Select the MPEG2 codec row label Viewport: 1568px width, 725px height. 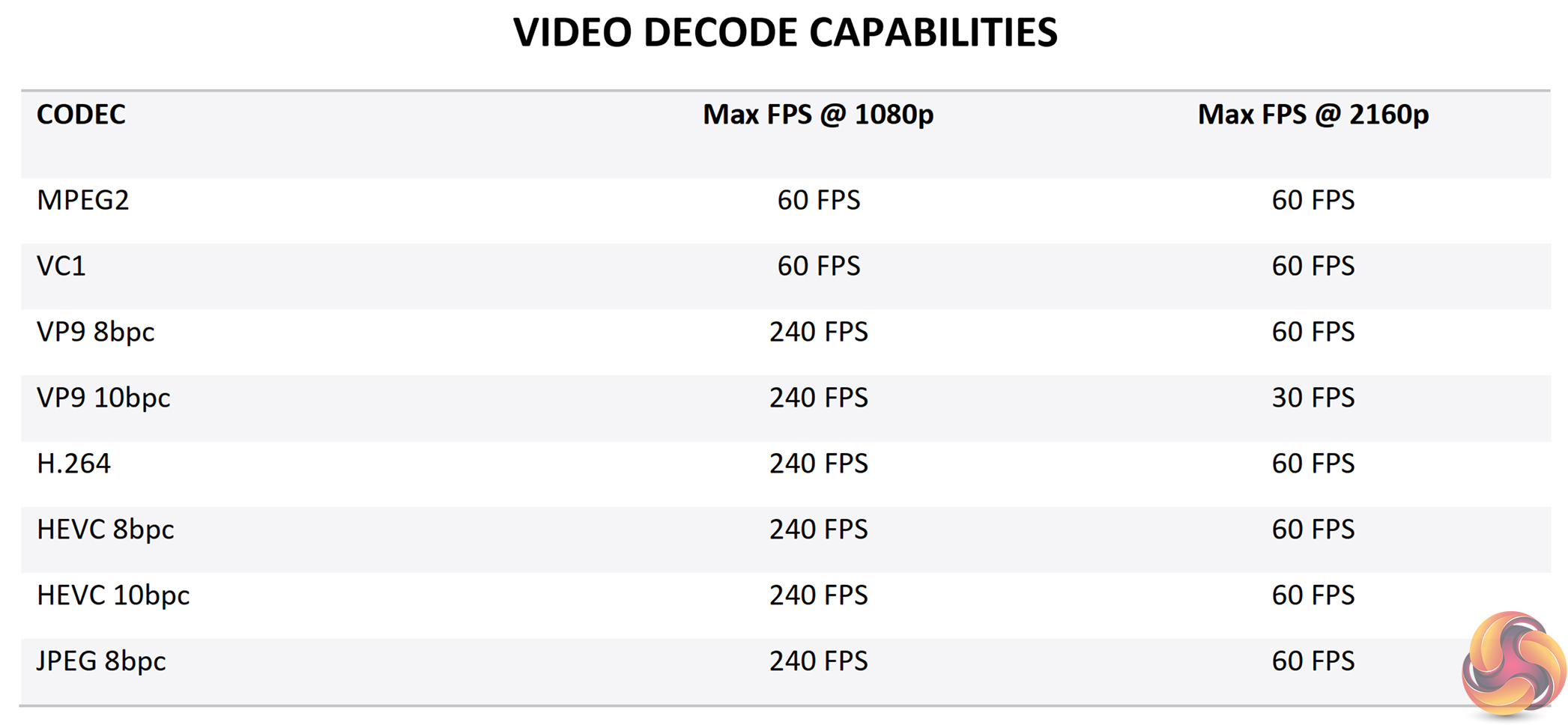(x=83, y=201)
